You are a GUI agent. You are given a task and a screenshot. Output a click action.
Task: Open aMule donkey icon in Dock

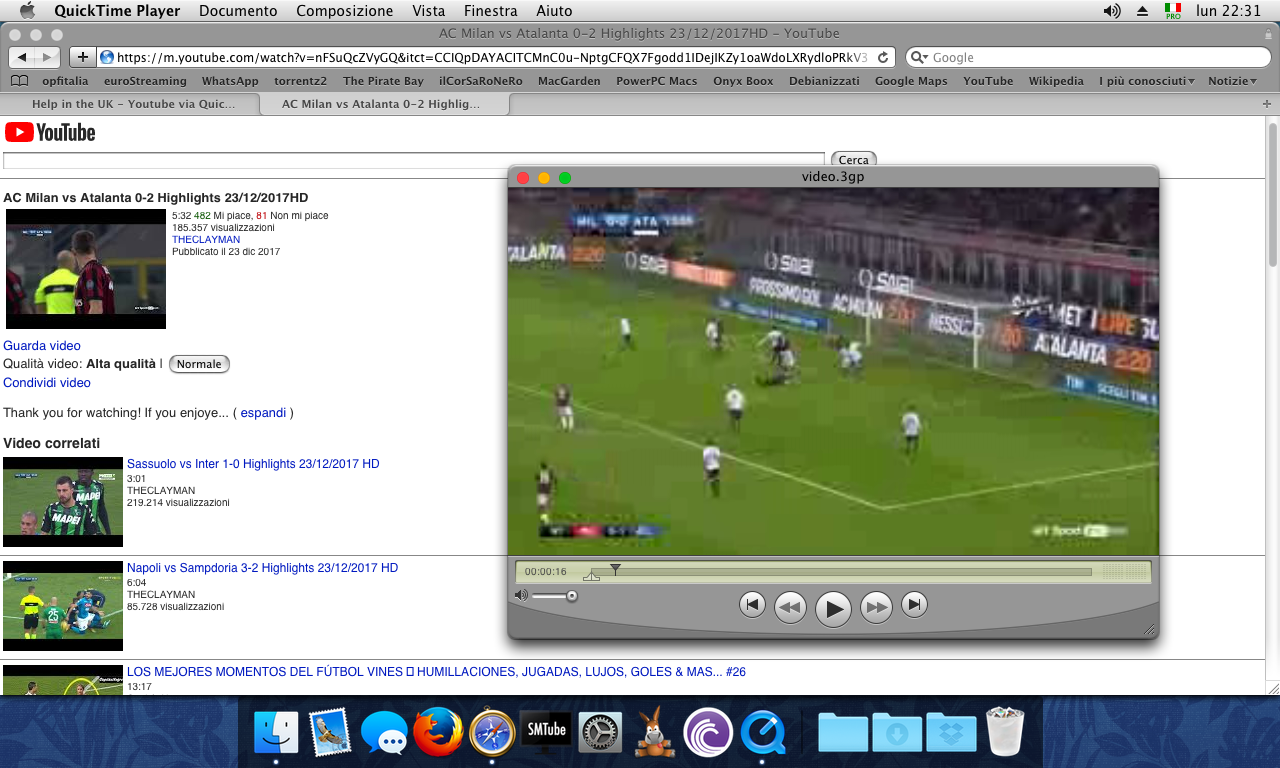click(x=654, y=732)
